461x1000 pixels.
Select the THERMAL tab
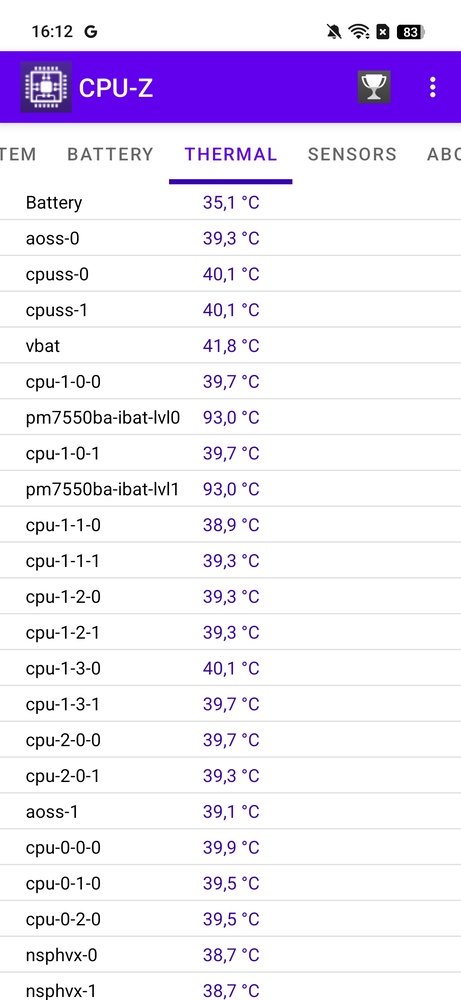(231, 154)
